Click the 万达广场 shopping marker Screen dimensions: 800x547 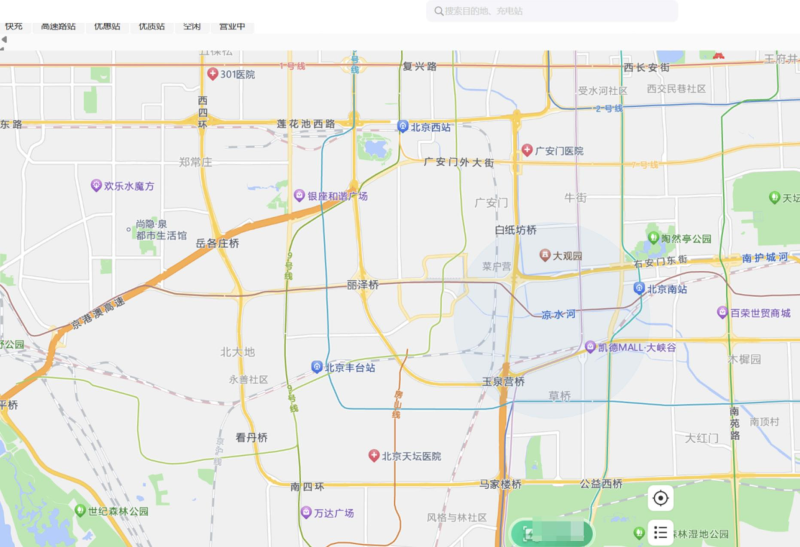pos(306,512)
